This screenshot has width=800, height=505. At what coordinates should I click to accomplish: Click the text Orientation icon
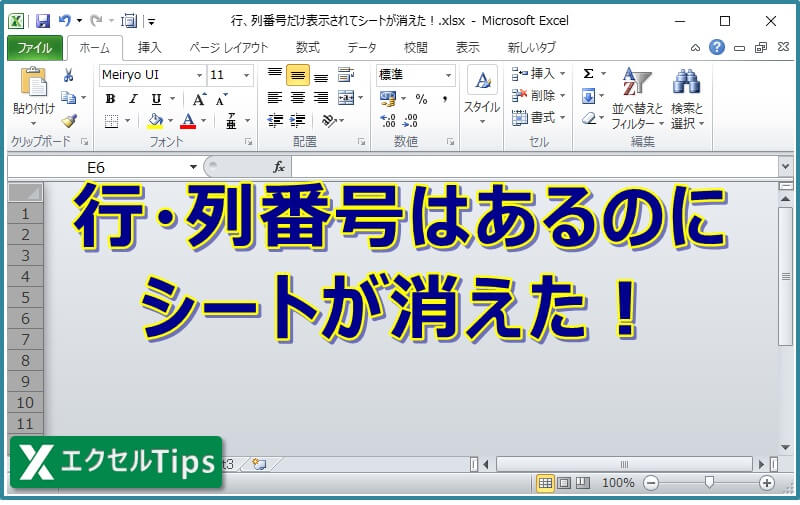[329, 120]
